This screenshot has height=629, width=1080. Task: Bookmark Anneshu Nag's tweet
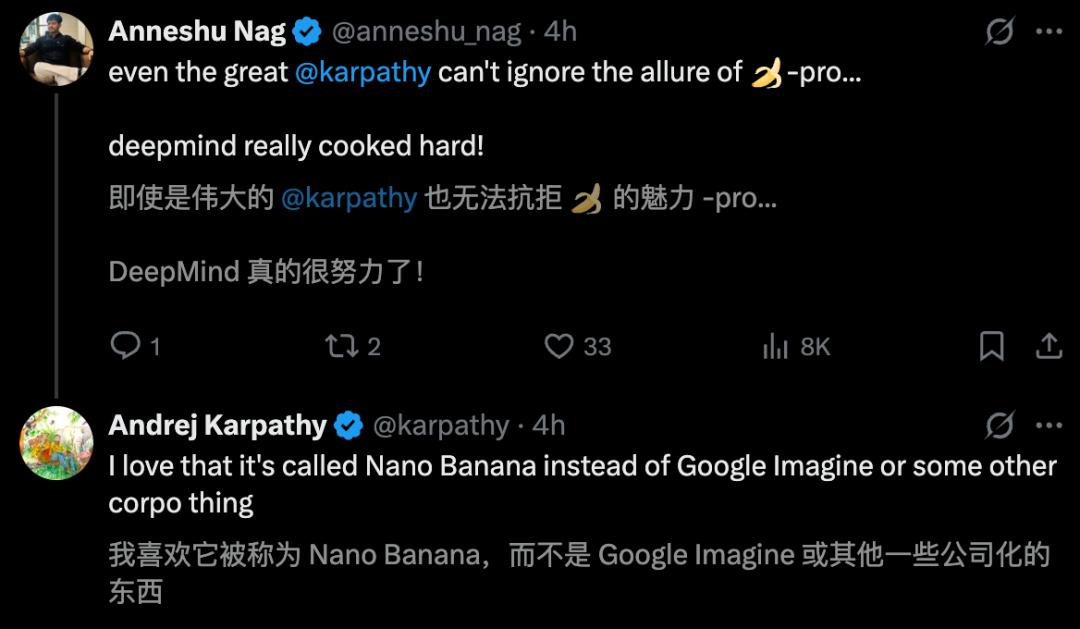tap(991, 346)
